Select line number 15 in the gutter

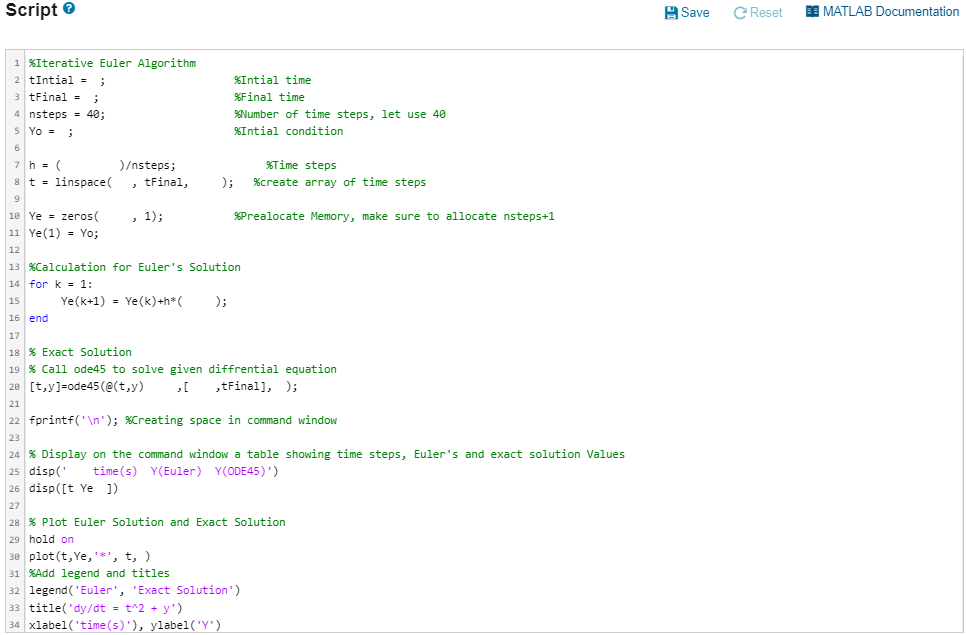14,300
